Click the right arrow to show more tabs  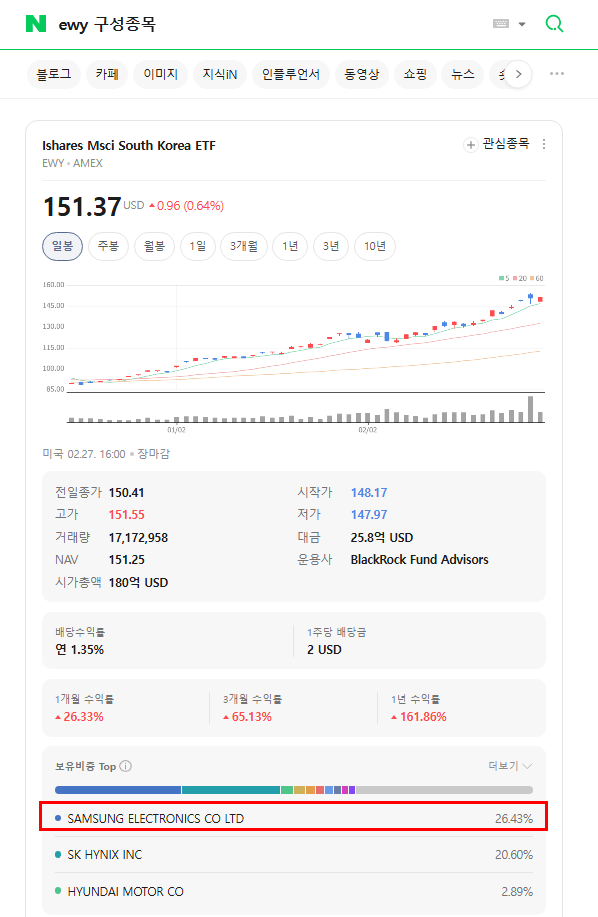tap(518, 74)
